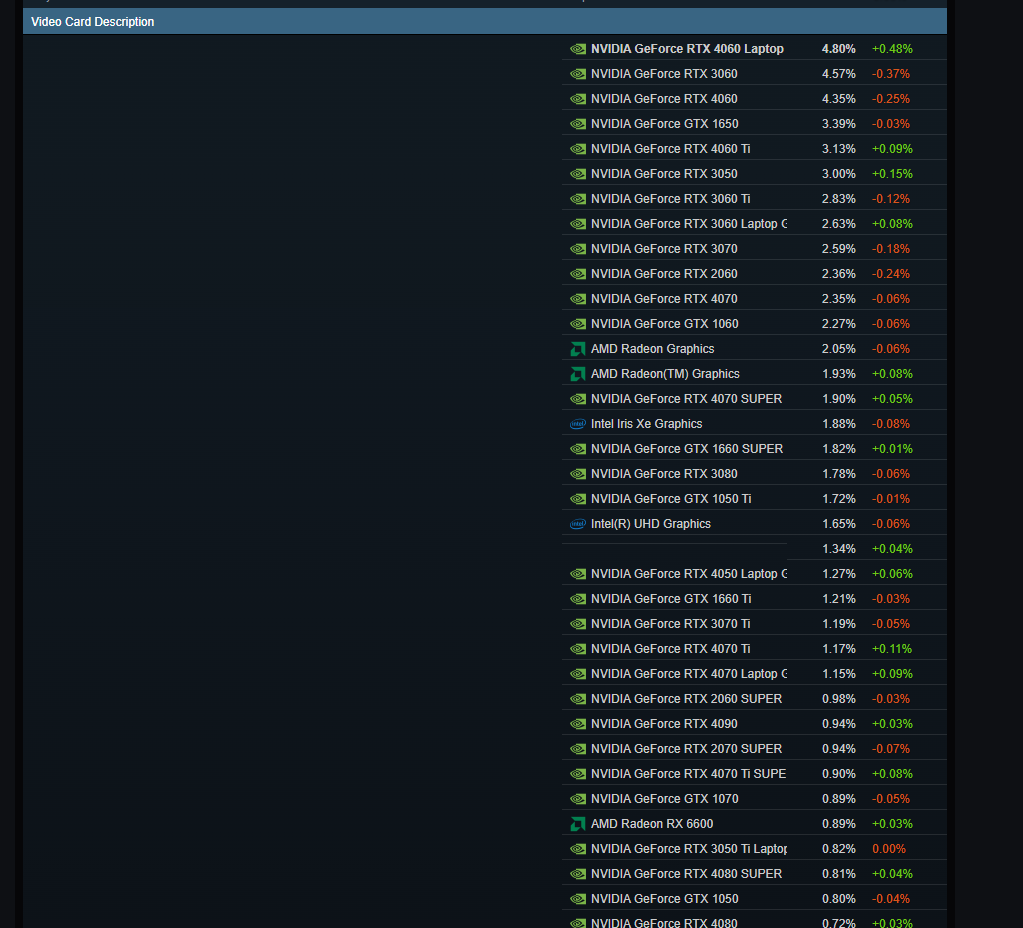
Task: Click NVIDIA icon next to RTX 4060 row
Action: click(578, 99)
